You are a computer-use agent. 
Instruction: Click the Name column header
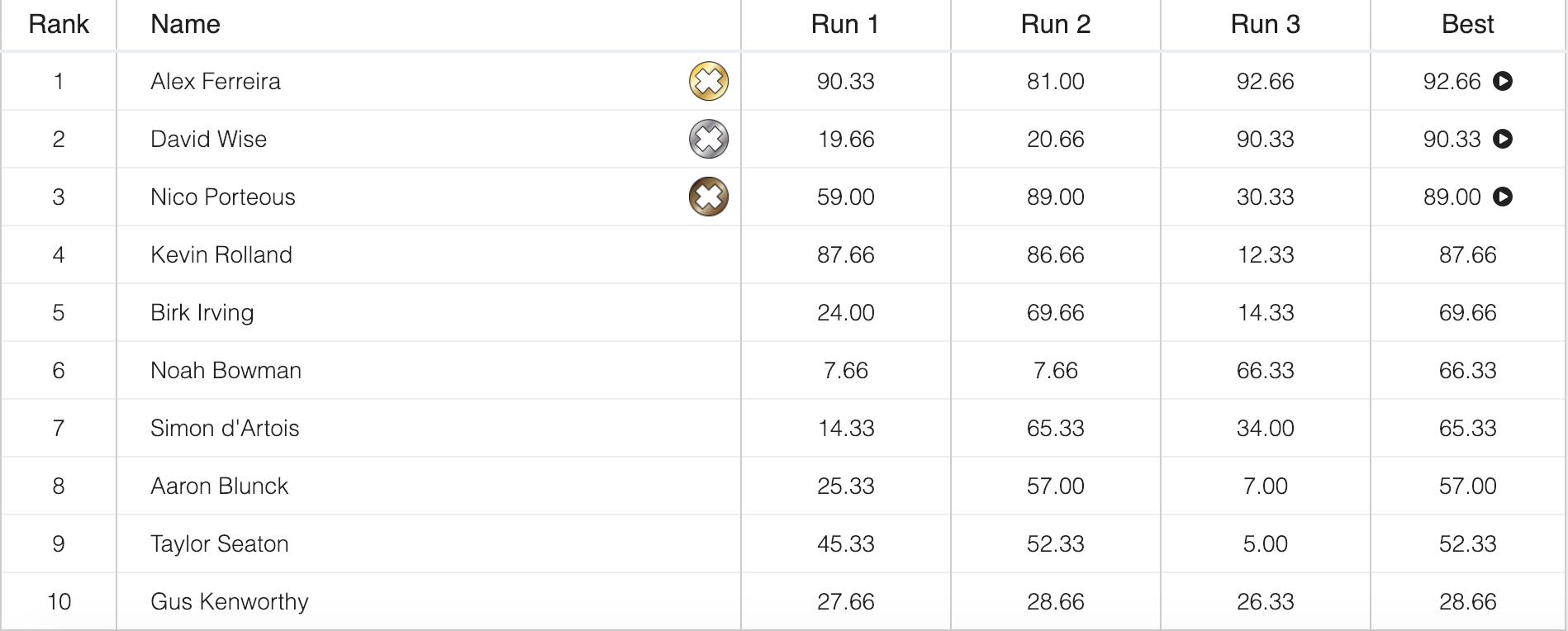click(x=184, y=24)
